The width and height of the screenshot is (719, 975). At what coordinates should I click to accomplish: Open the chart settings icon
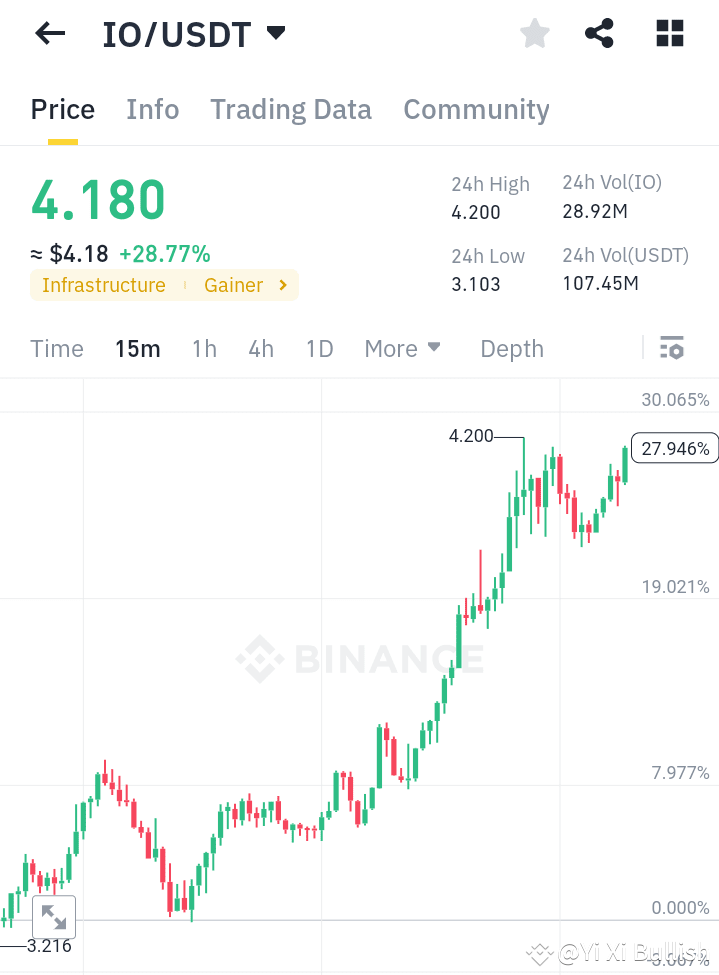[672, 348]
